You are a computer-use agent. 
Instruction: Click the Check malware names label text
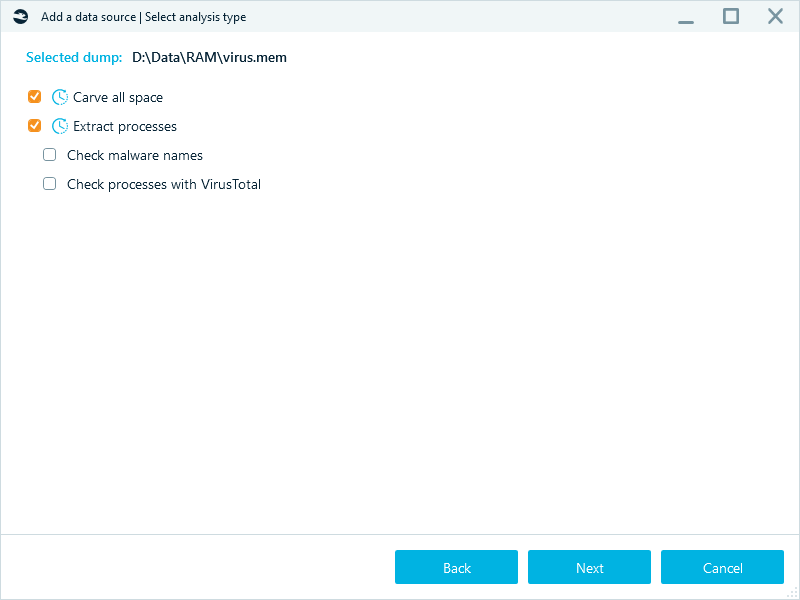(135, 156)
